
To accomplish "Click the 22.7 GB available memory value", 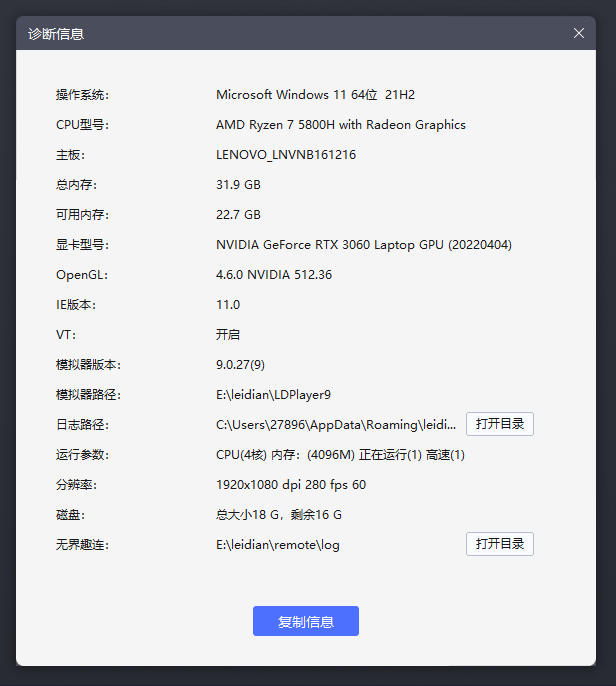I will pos(238,215).
